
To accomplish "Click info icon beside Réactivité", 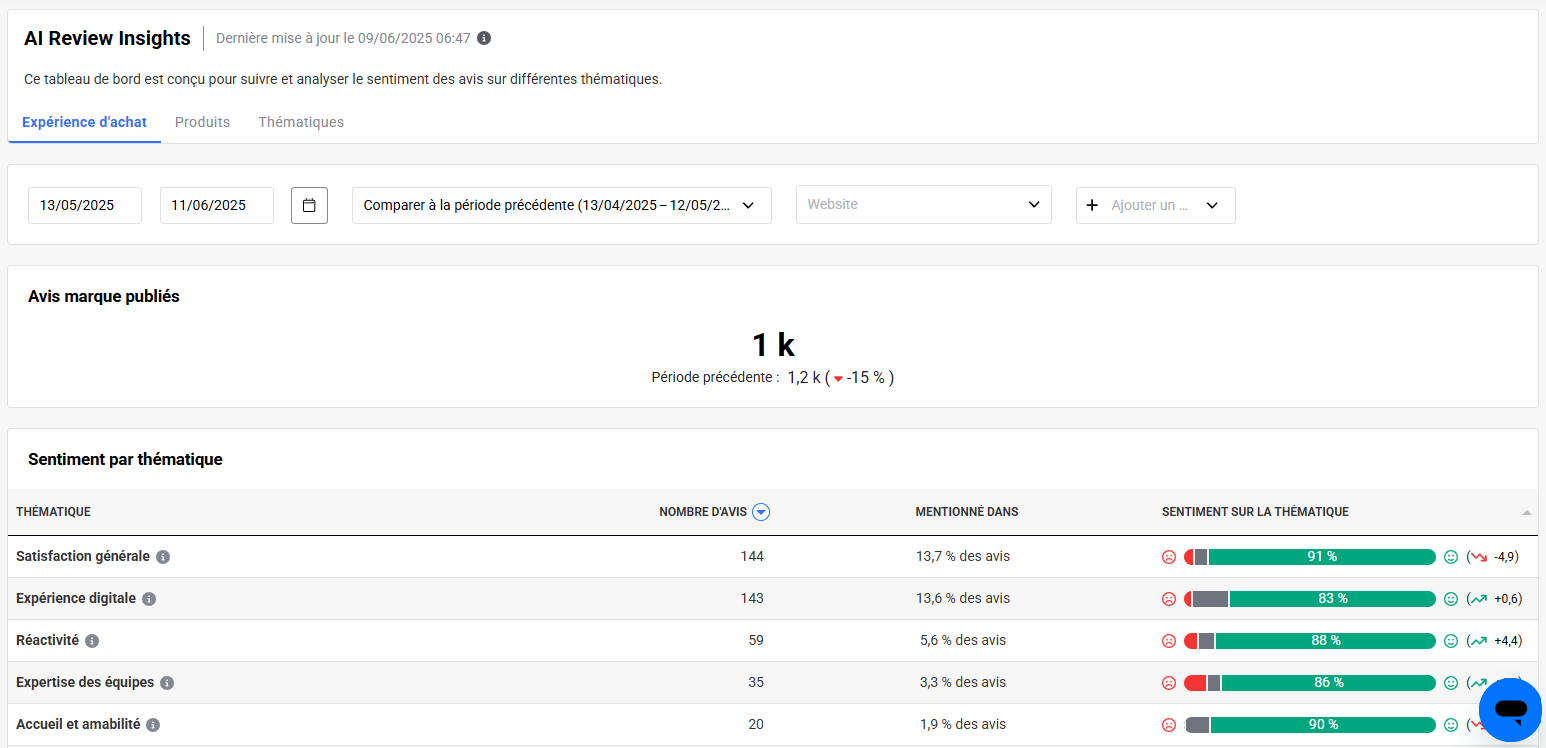I will (x=92, y=641).
